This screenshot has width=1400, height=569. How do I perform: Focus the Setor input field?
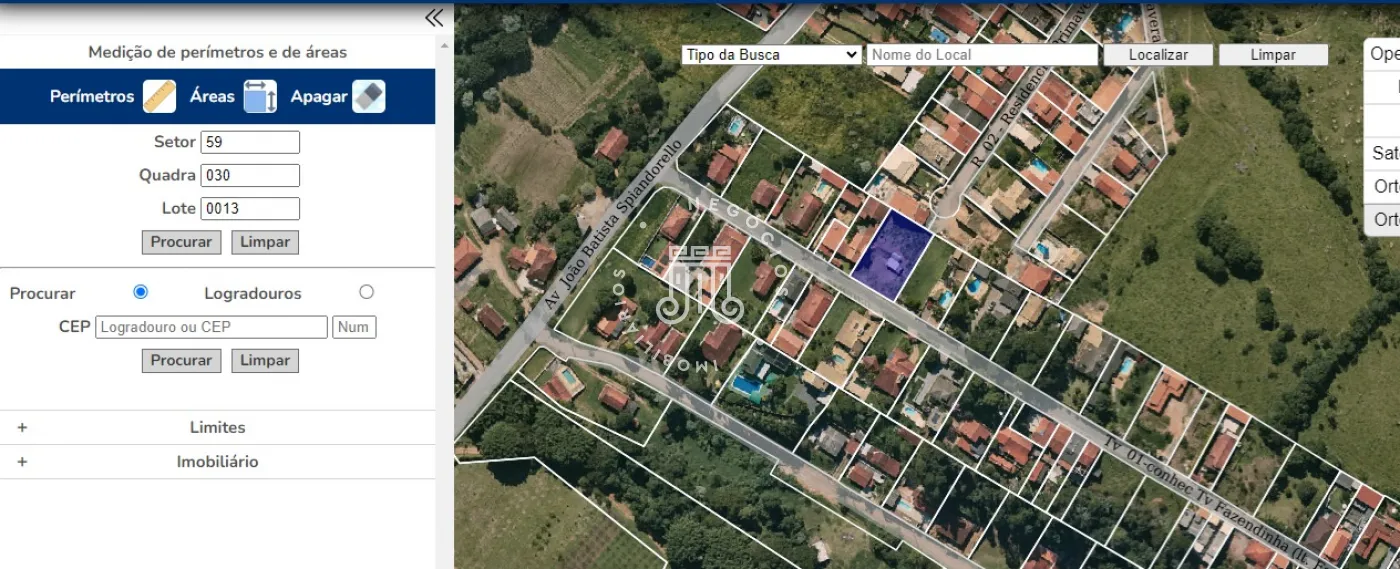[x=250, y=142]
